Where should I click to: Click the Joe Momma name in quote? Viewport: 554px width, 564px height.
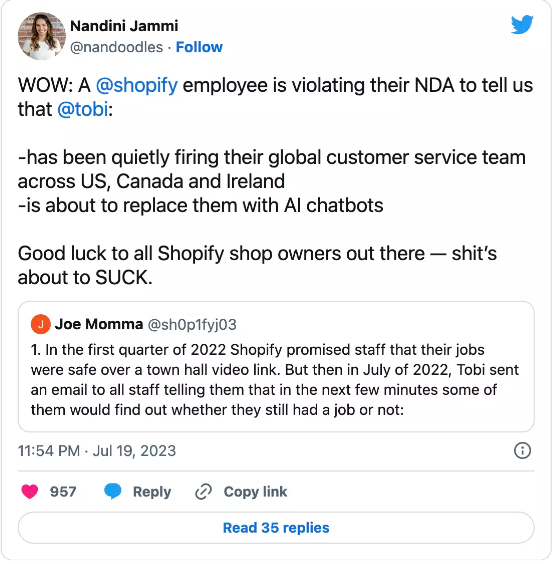(99, 324)
